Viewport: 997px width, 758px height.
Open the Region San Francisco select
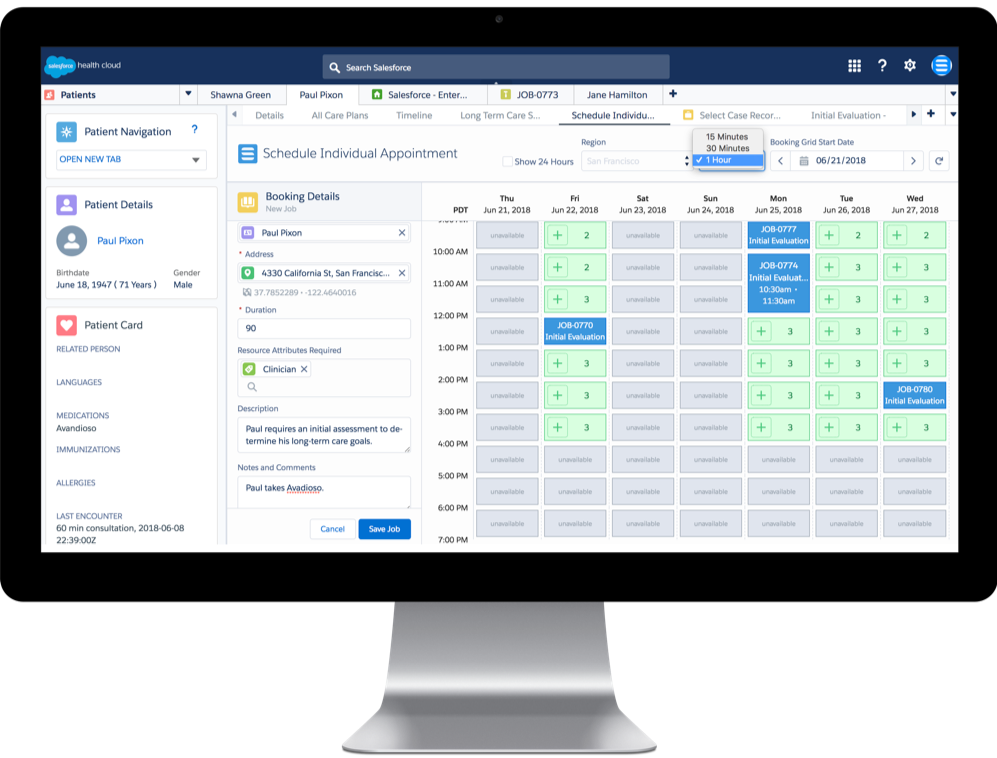click(636, 161)
